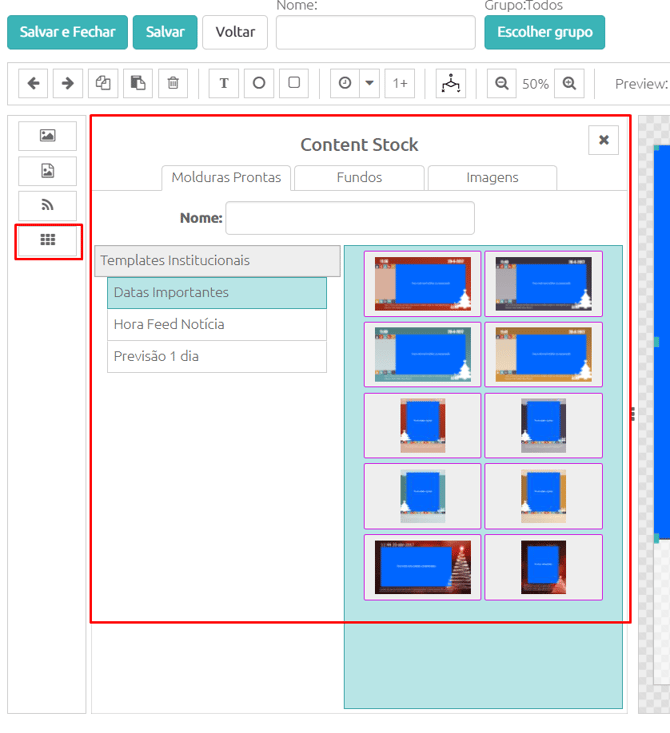Select the rounded rectangle shape tool
670x733 pixels.
[x=294, y=83]
